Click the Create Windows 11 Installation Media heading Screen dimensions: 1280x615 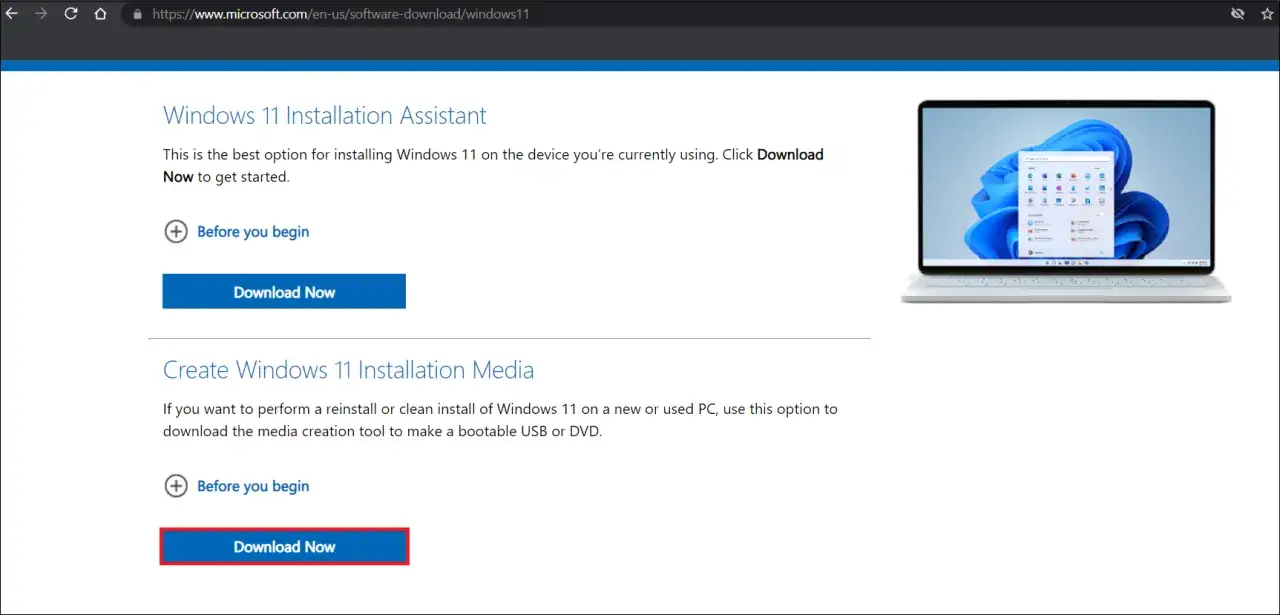coord(348,370)
